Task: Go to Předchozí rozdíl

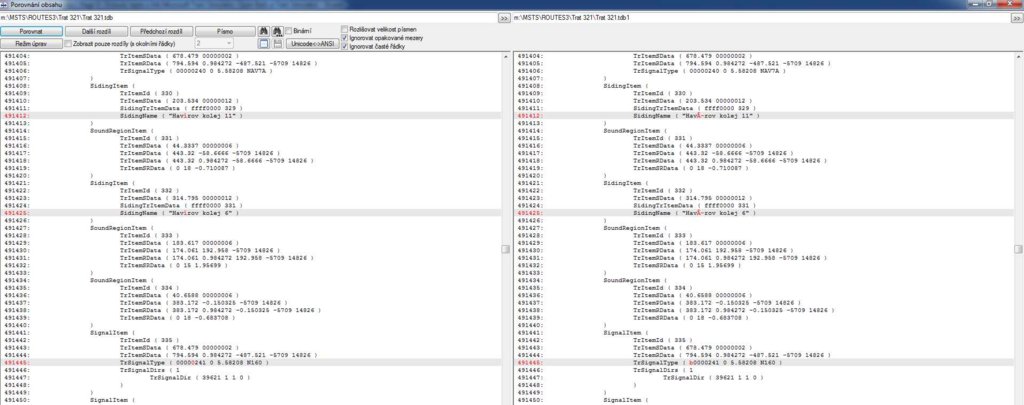Action: tap(160, 32)
